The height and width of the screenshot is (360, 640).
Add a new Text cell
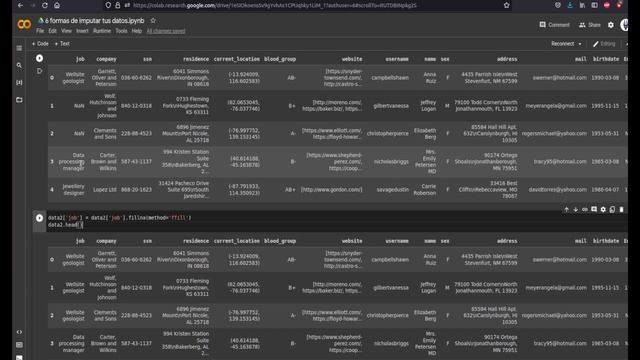point(62,44)
